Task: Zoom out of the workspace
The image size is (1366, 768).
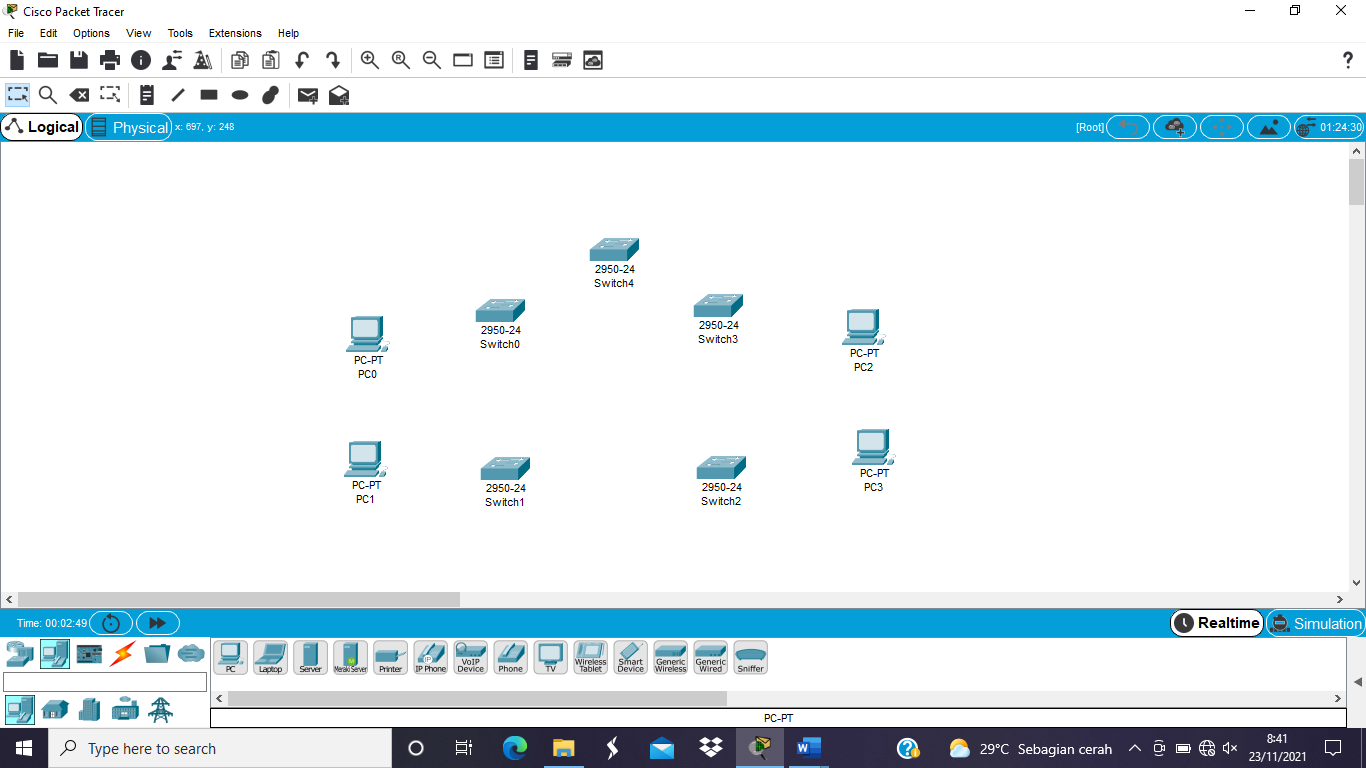Action: point(432,60)
